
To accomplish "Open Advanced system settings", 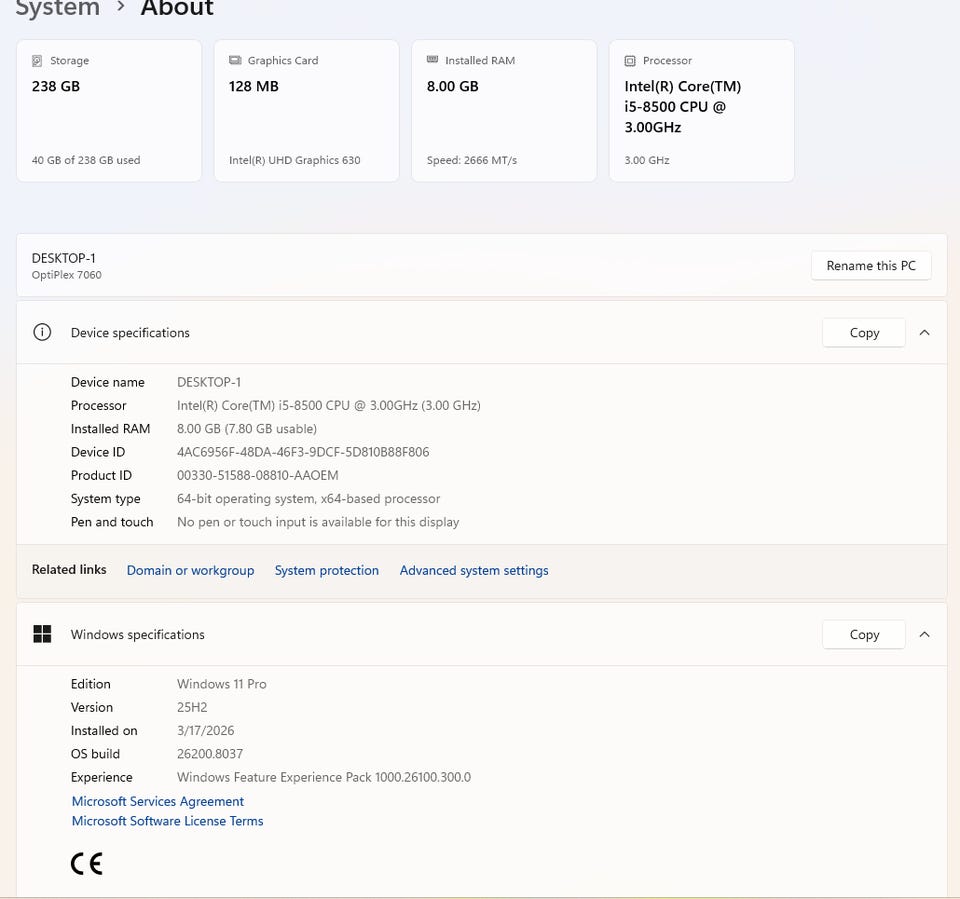I will [474, 570].
